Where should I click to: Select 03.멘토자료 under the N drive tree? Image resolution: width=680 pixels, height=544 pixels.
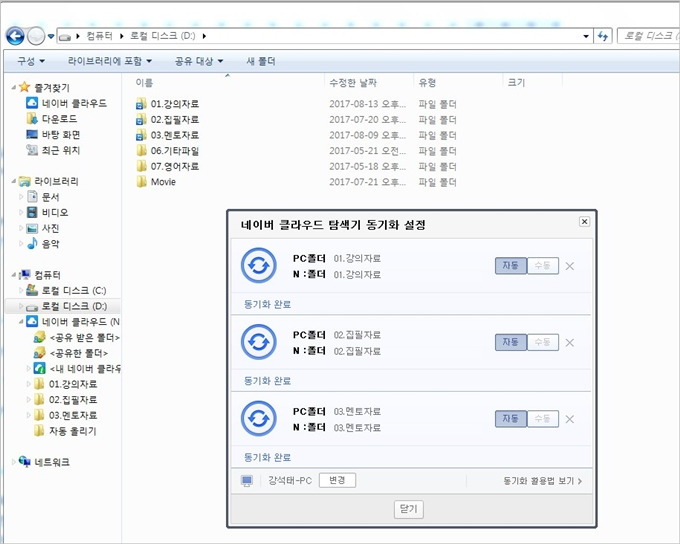click(x=65, y=416)
